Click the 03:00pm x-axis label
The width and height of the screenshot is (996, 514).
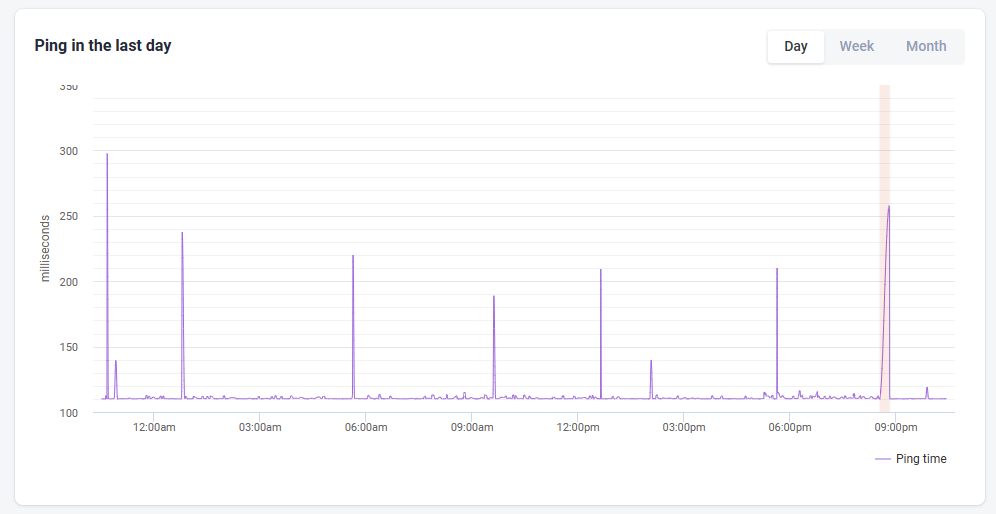(x=683, y=427)
